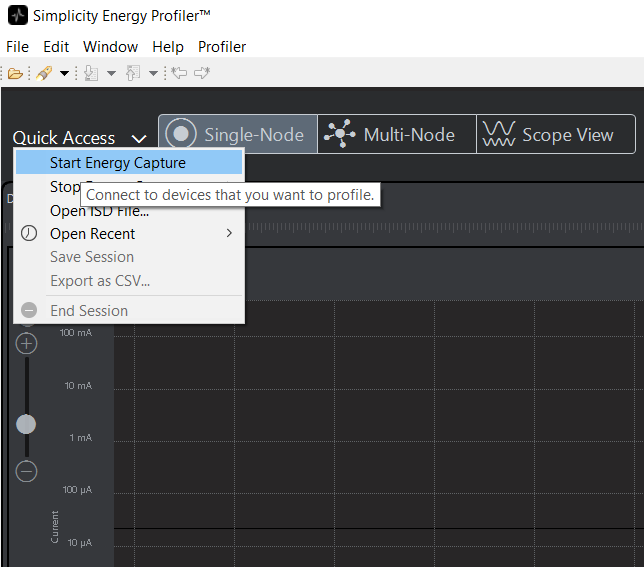
Task: Click the zoom out minus icon on current axis
Action: point(27,471)
